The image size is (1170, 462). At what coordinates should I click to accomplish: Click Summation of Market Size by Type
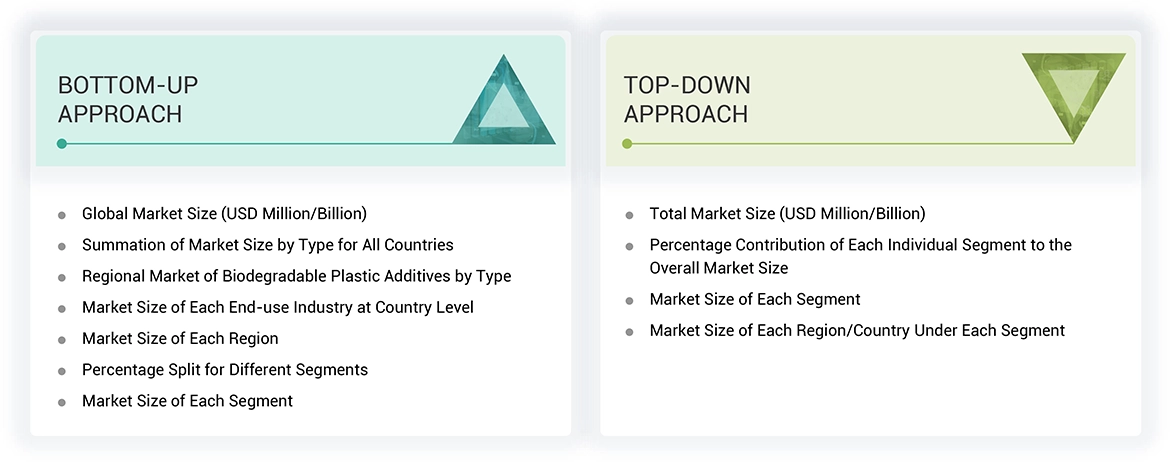[267, 245]
